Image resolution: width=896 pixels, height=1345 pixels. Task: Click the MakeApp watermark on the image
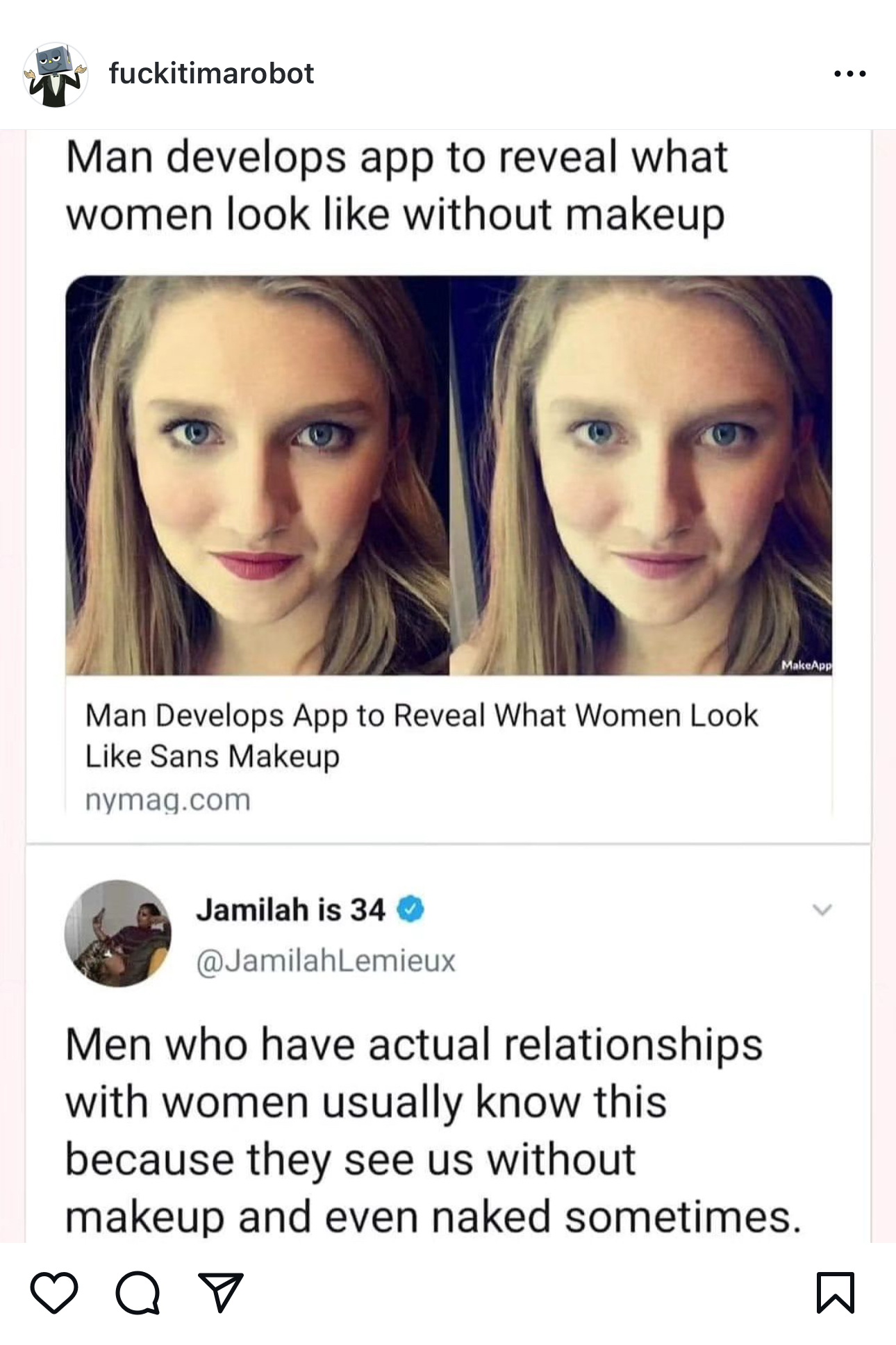tap(806, 665)
